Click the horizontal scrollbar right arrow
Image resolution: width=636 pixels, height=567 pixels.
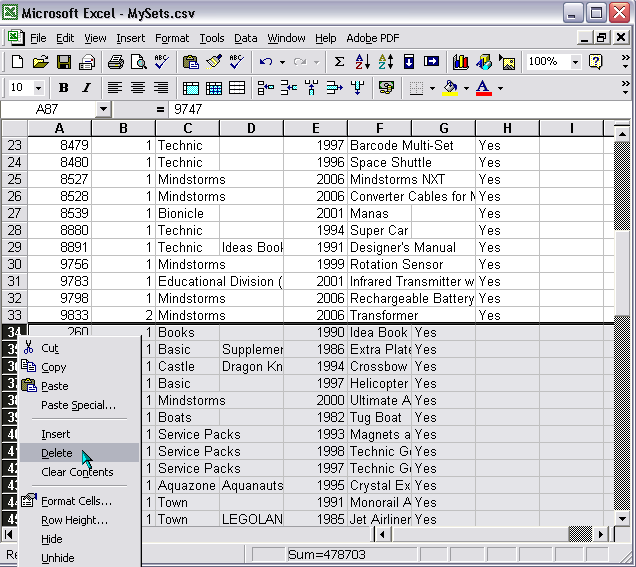[x=601, y=534]
